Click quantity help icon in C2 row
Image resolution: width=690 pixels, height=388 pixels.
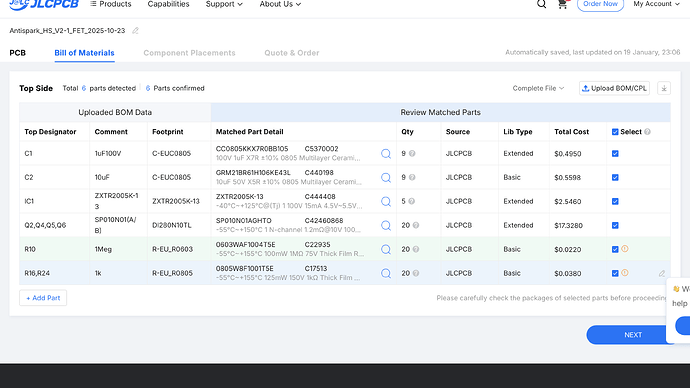(x=412, y=177)
